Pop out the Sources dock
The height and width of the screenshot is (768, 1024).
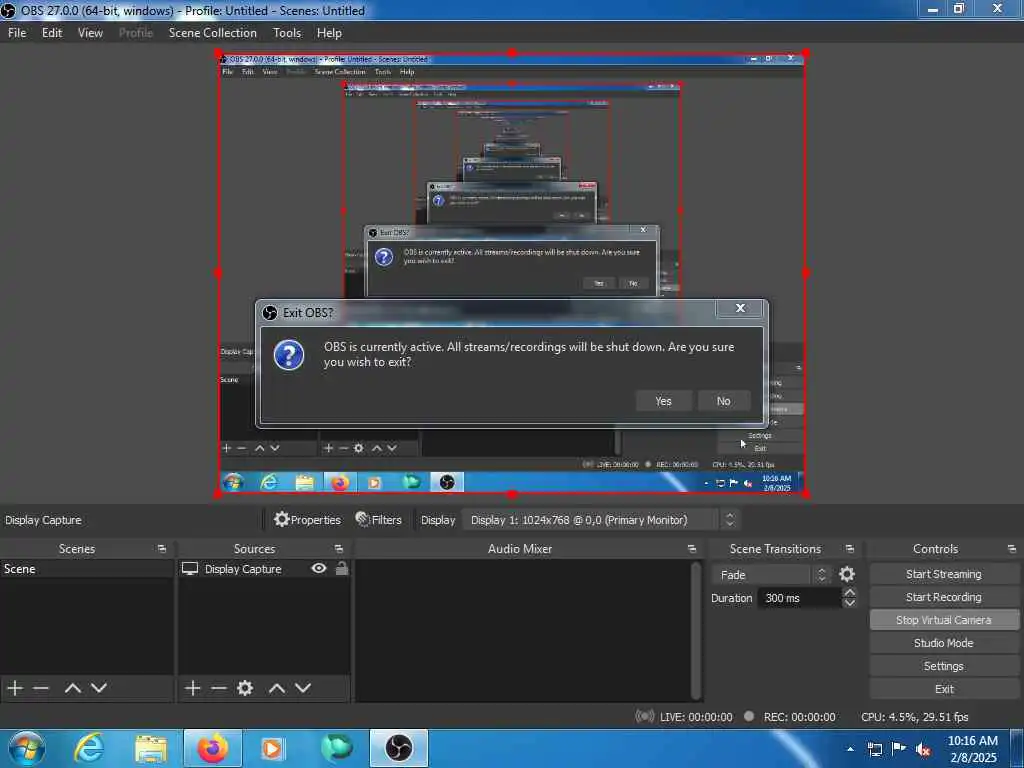pyautogui.click(x=338, y=549)
